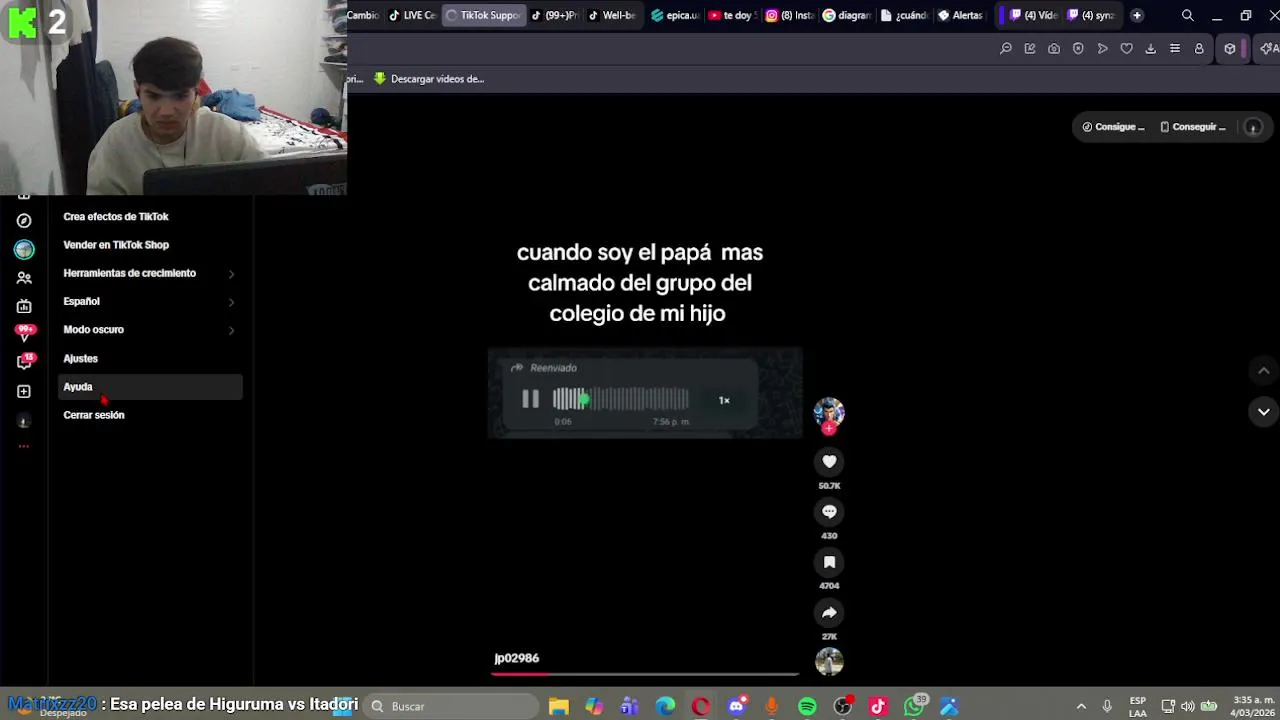The image size is (1280, 720).
Task: Open comments on the video
Action: tap(829, 511)
